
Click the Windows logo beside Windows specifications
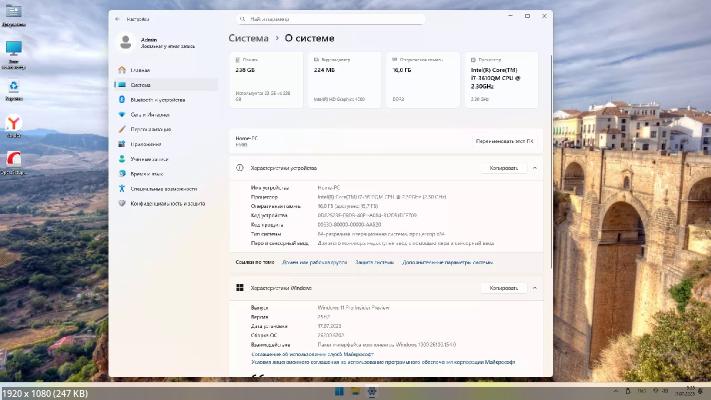tap(240, 288)
